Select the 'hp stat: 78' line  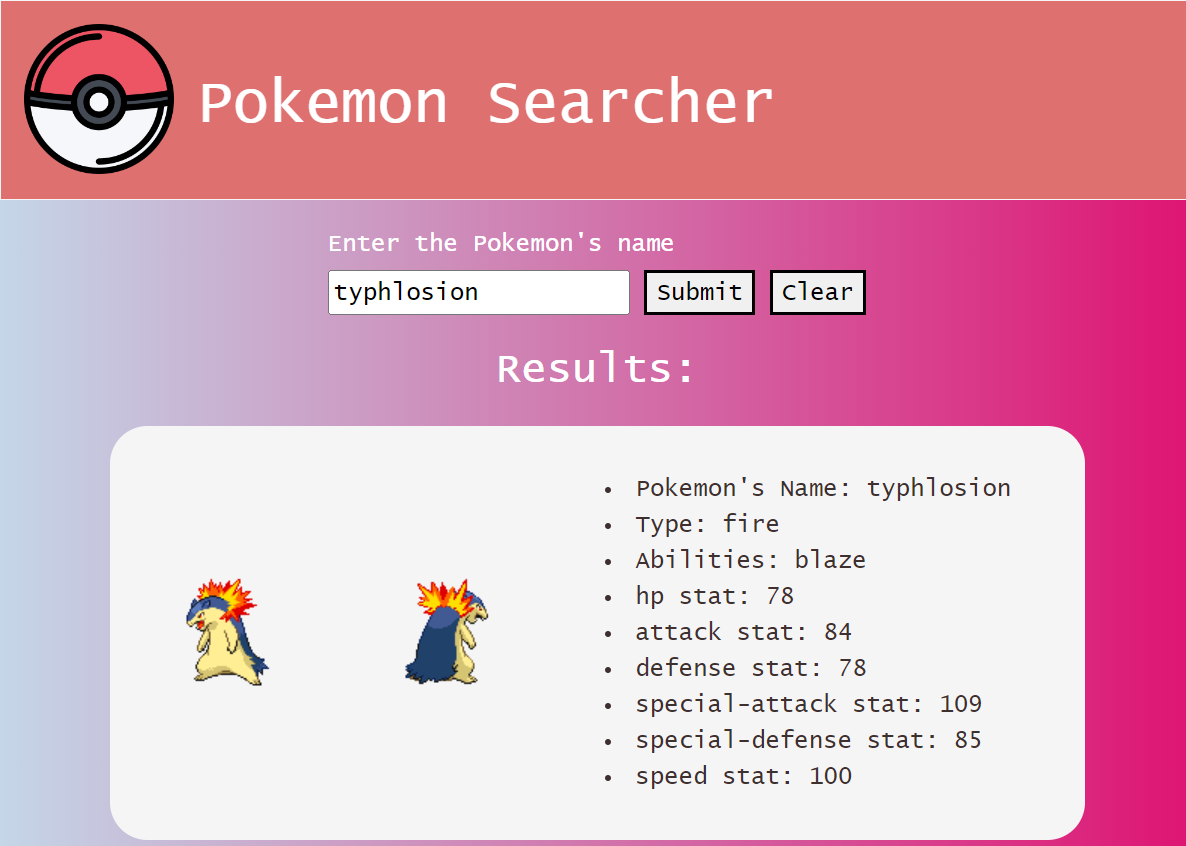(x=715, y=596)
